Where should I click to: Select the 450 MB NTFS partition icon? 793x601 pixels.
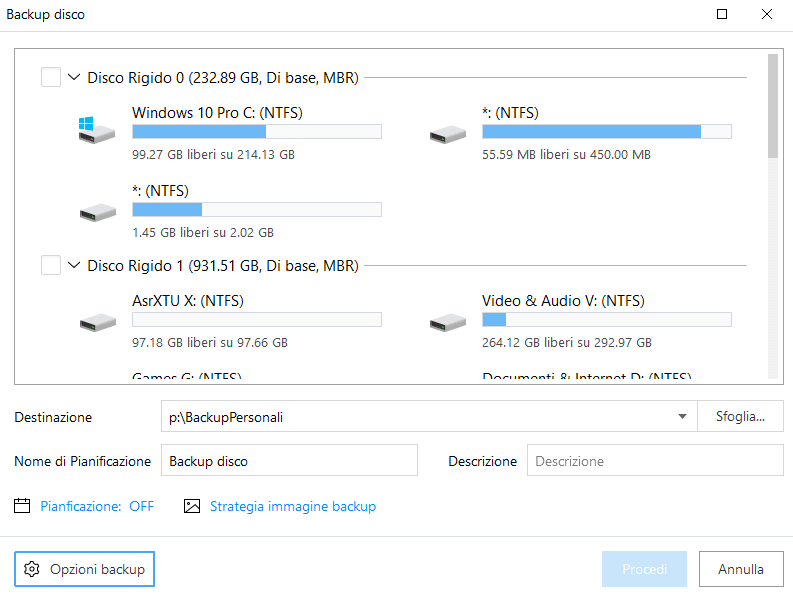(447, 134)
